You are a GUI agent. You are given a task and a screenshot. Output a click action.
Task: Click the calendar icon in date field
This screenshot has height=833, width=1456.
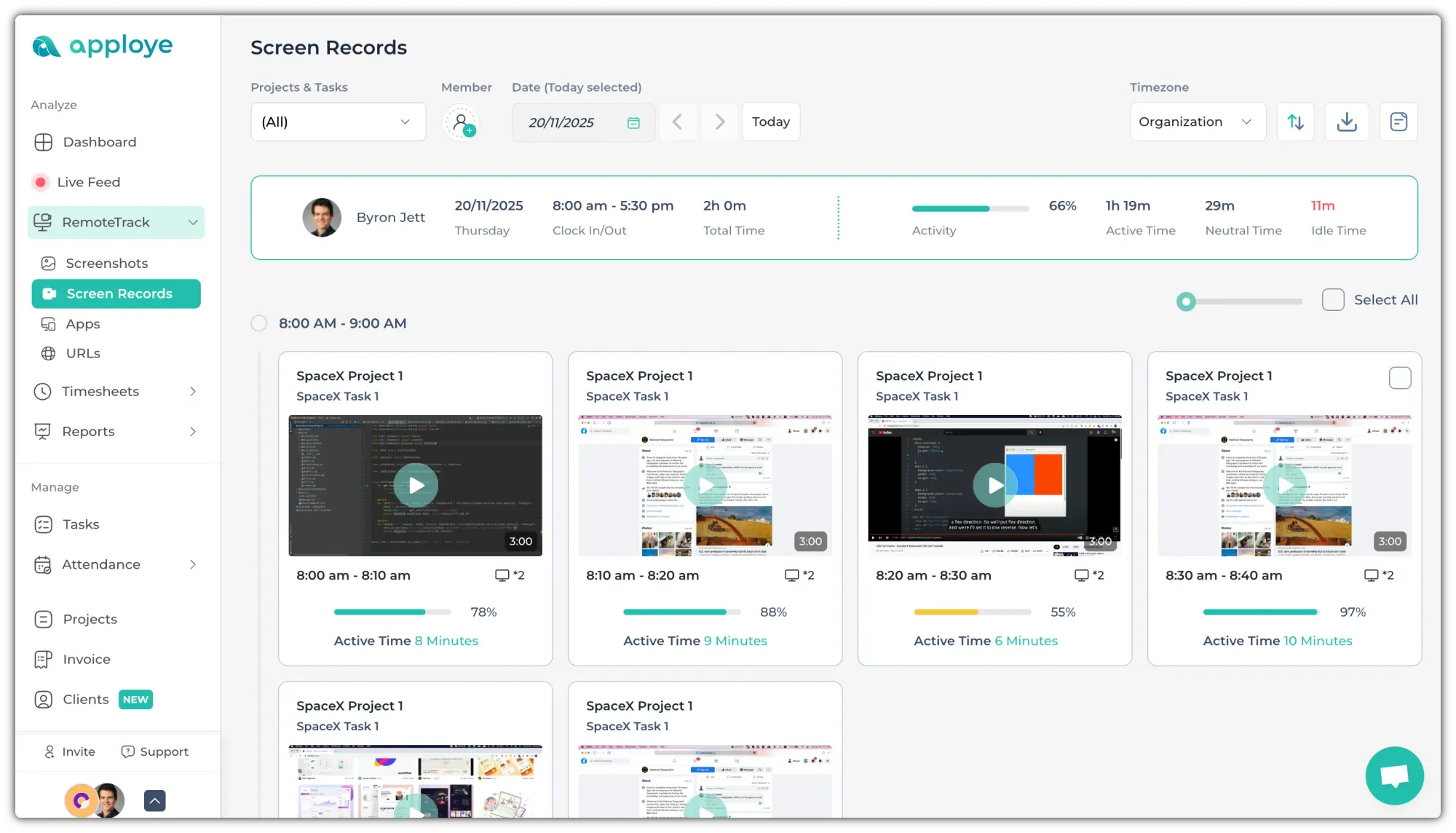[x=633, y=122]
